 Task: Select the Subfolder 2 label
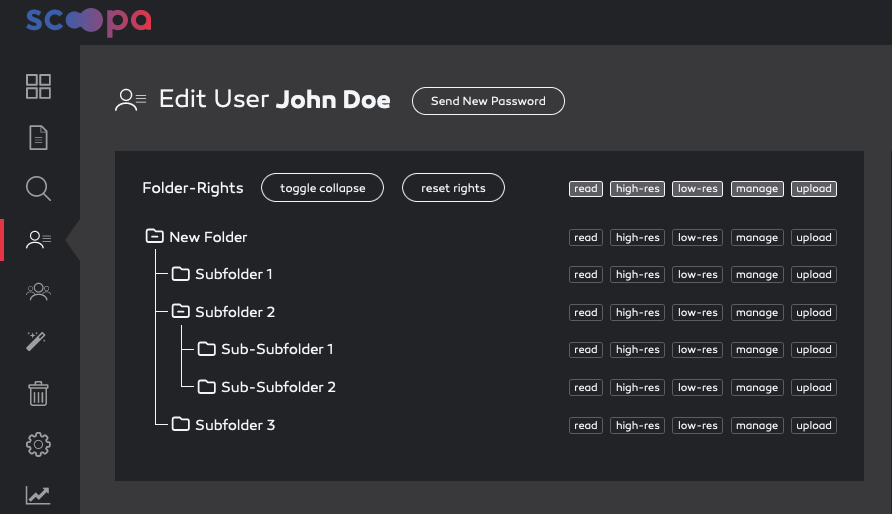[x=235, y=312]
